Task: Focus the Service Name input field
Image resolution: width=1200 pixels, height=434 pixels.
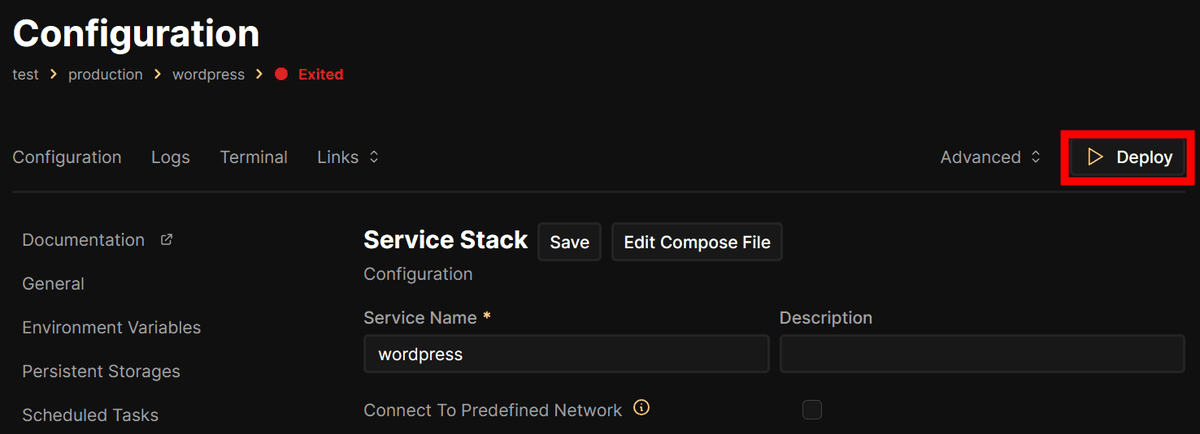Action: click(x=566, y=354)
